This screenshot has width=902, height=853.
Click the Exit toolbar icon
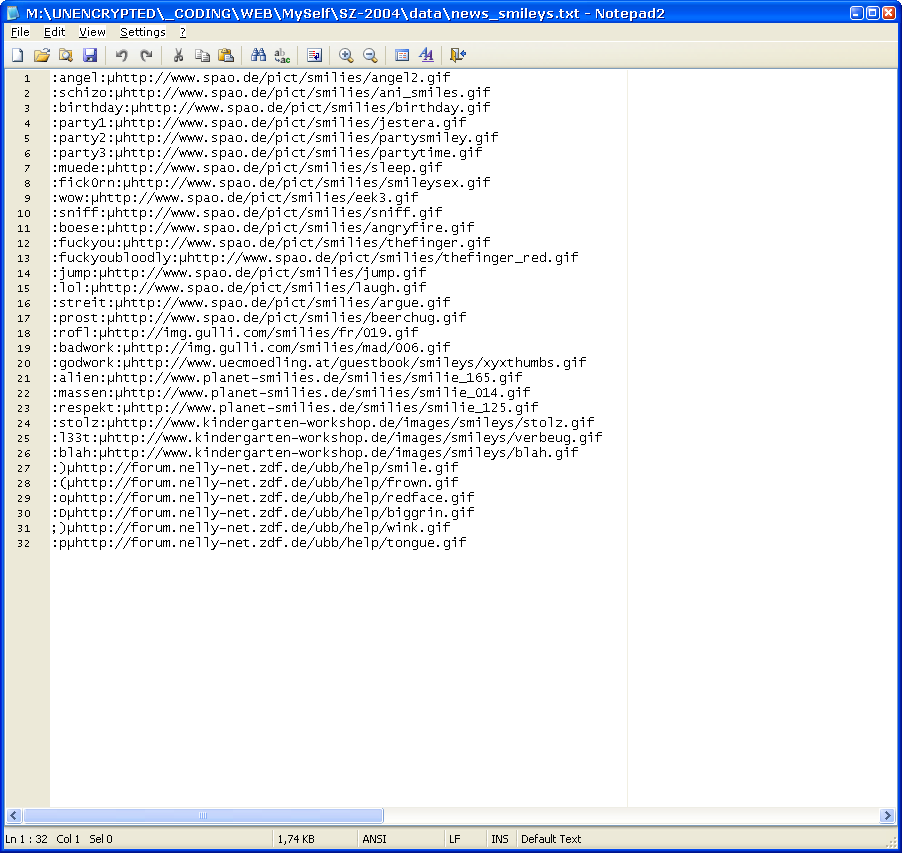point(458,55)
